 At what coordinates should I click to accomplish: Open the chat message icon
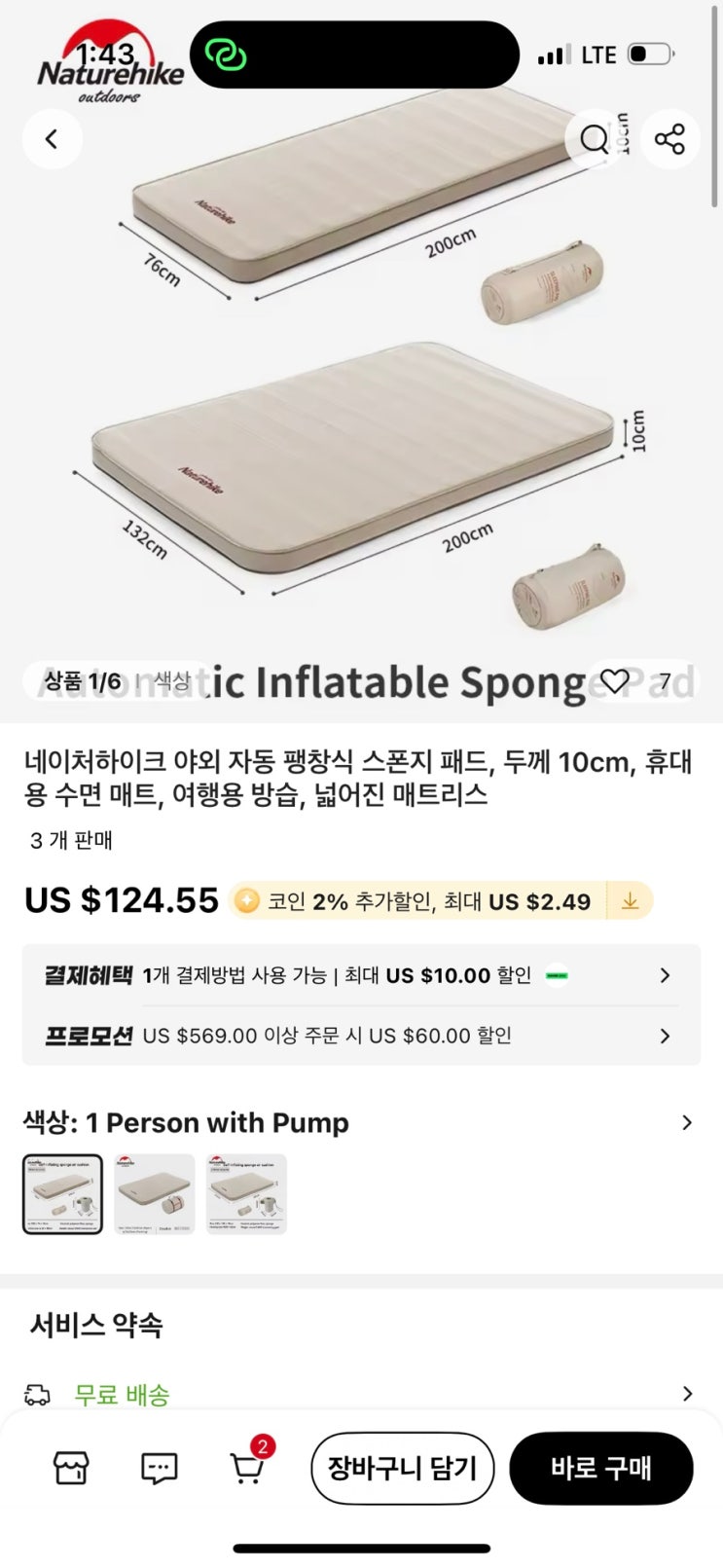(159, 1468)
